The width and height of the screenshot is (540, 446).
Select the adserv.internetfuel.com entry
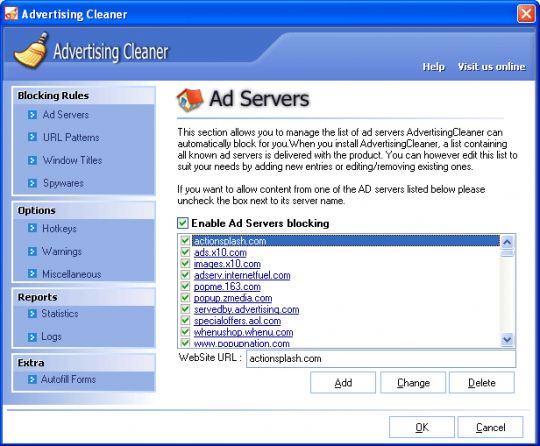242,275
